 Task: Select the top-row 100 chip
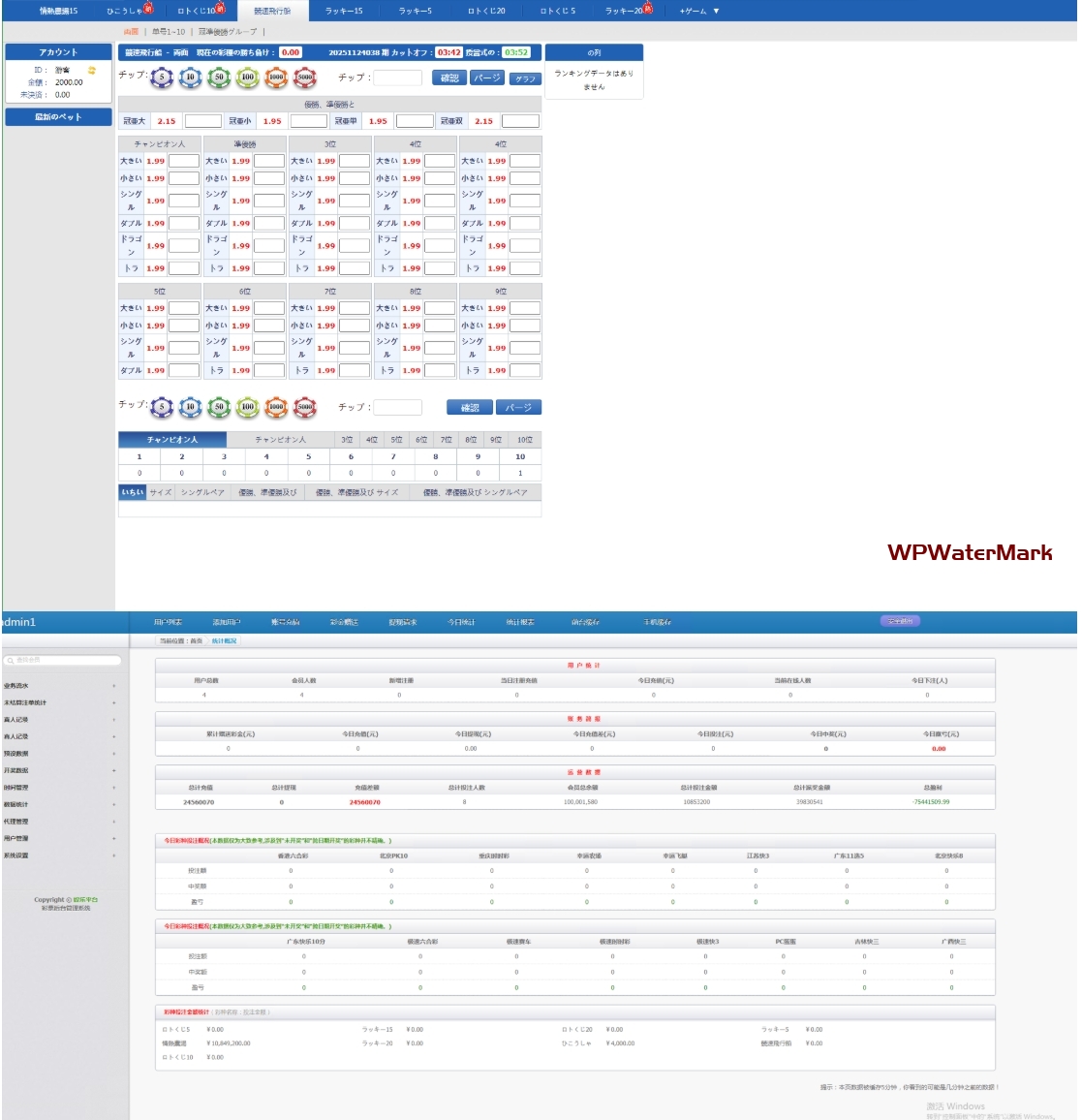pyautogui.click(x=247, y=78)
